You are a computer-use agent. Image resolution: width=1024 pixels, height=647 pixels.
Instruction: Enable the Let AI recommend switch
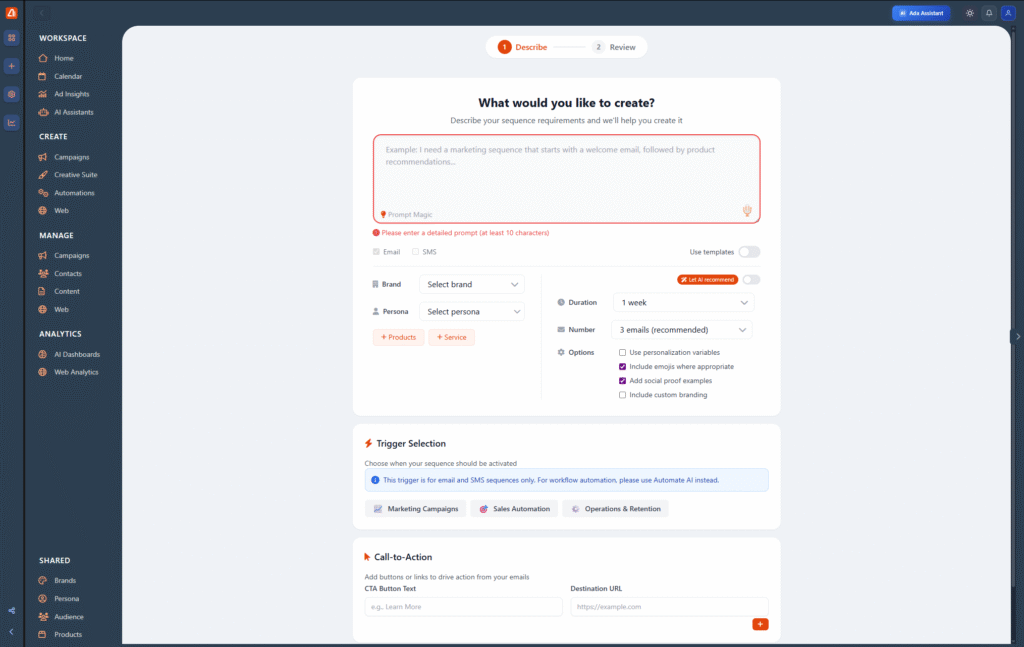pos(751,279)
